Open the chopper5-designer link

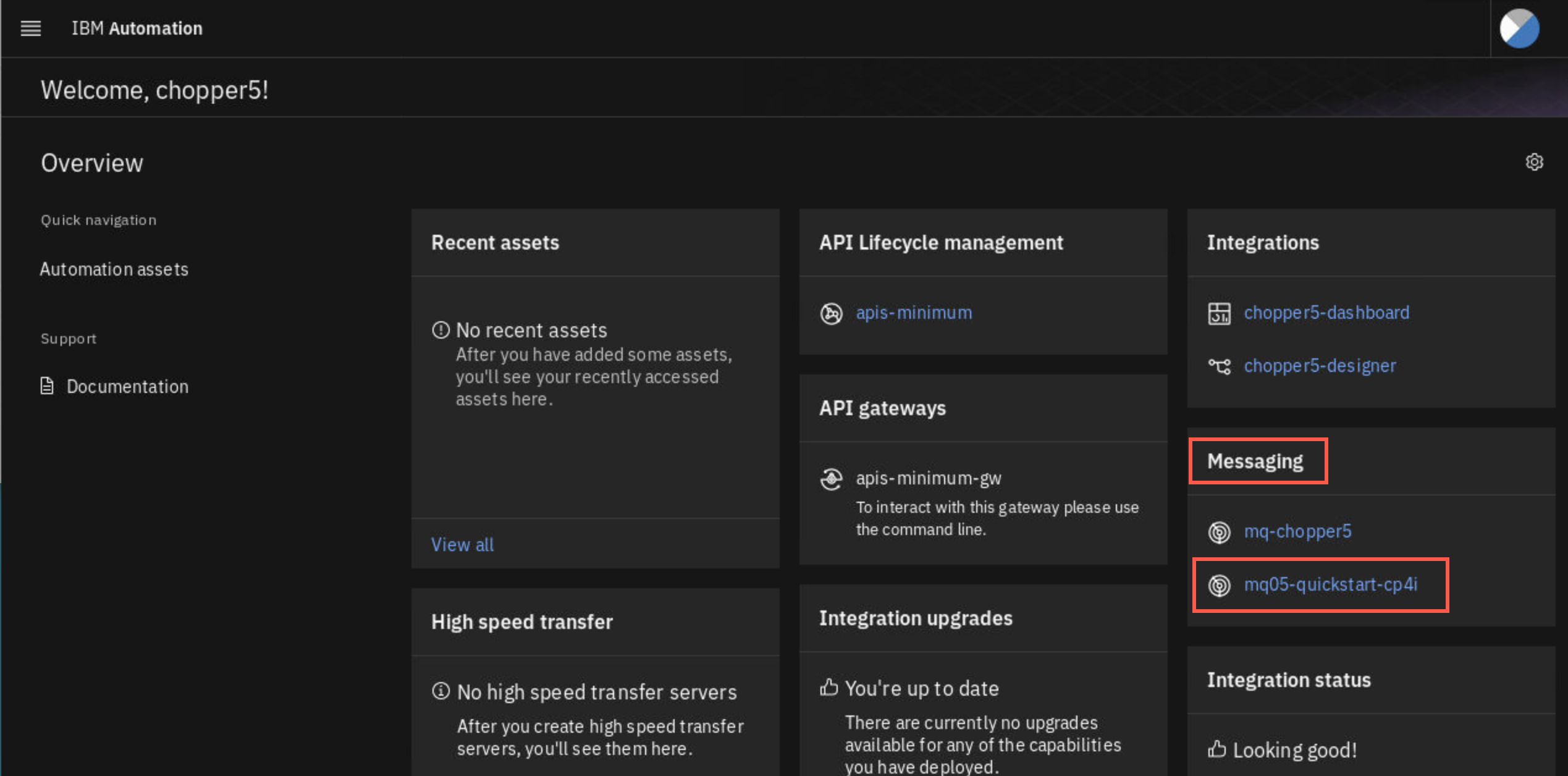coord(1320,366)
